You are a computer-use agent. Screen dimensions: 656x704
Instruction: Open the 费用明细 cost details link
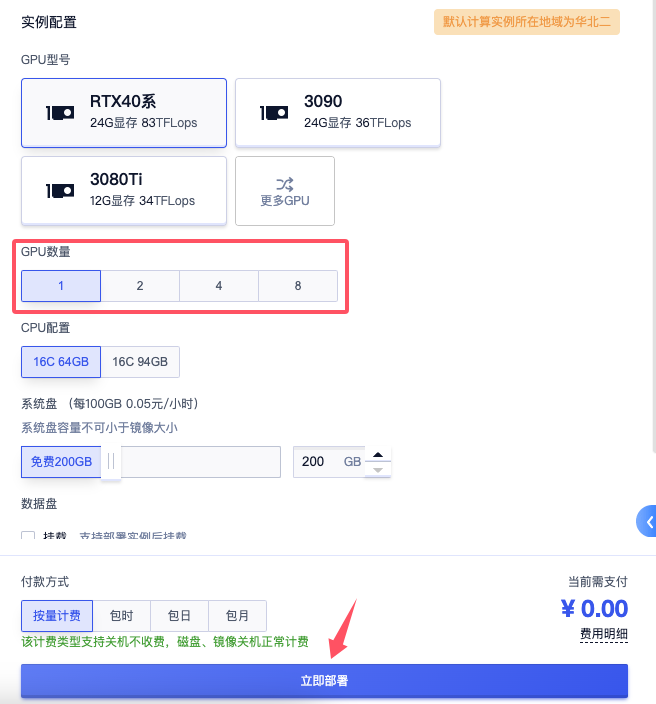[x=604, y=634]
